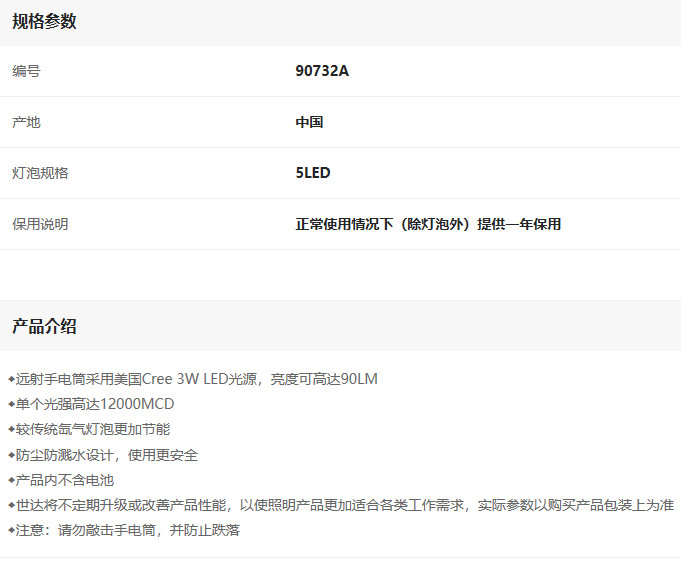Click the diamond bullet before 产品内不含电池

pyautogui.click(x=11, y=480)
